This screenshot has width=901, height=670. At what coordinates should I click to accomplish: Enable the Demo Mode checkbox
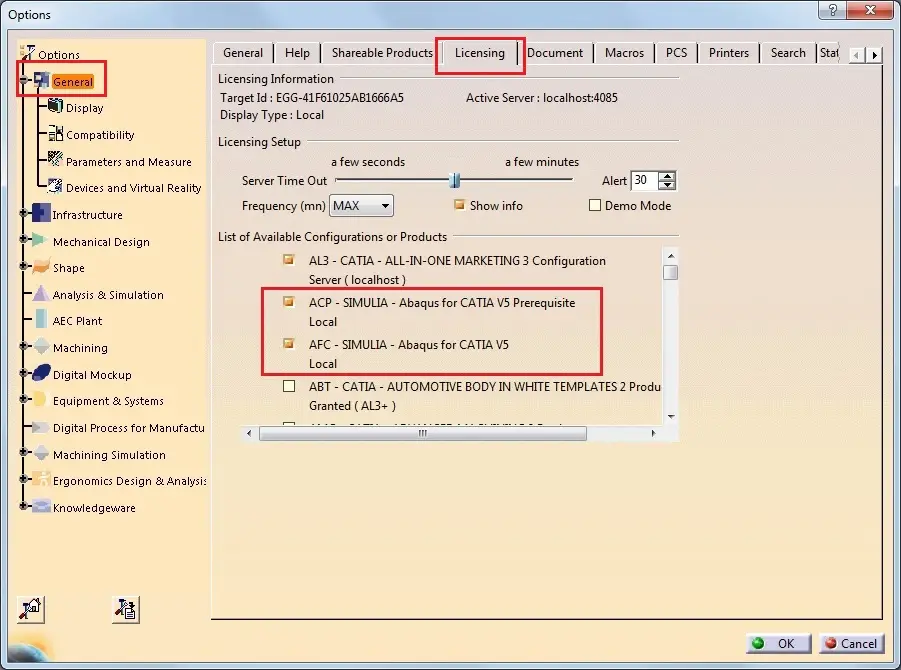(x=595, y=205)
